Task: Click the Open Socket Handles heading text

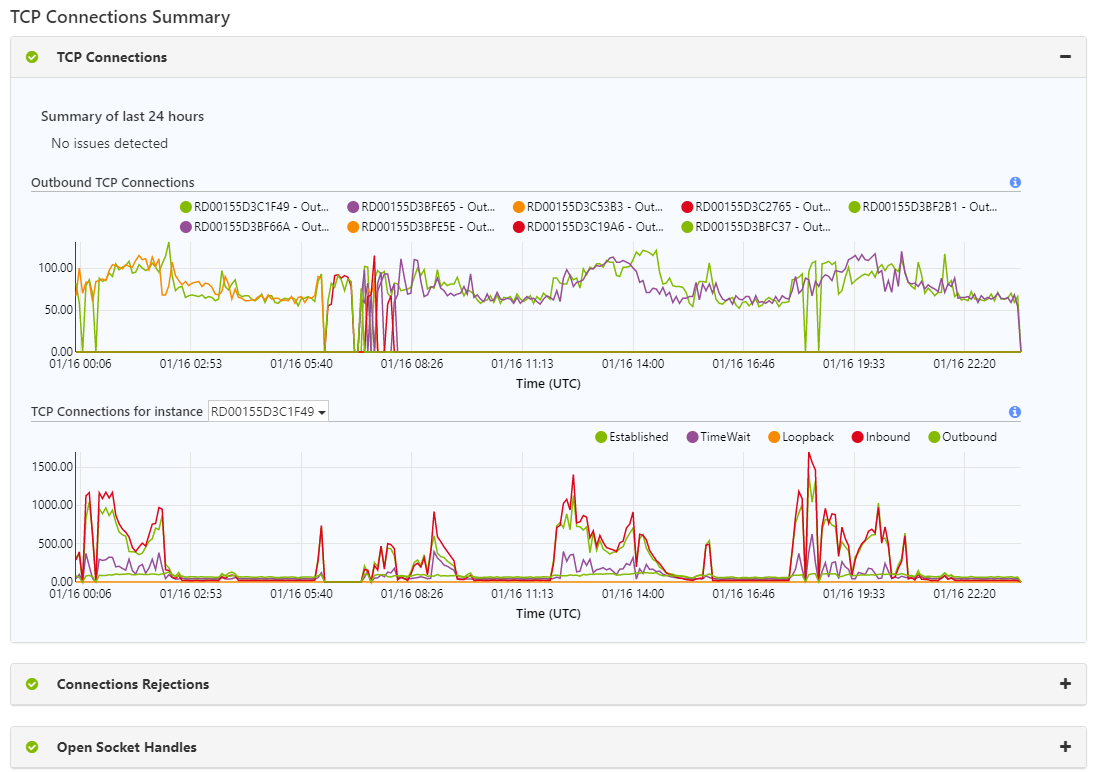Action: coord(127,747)
